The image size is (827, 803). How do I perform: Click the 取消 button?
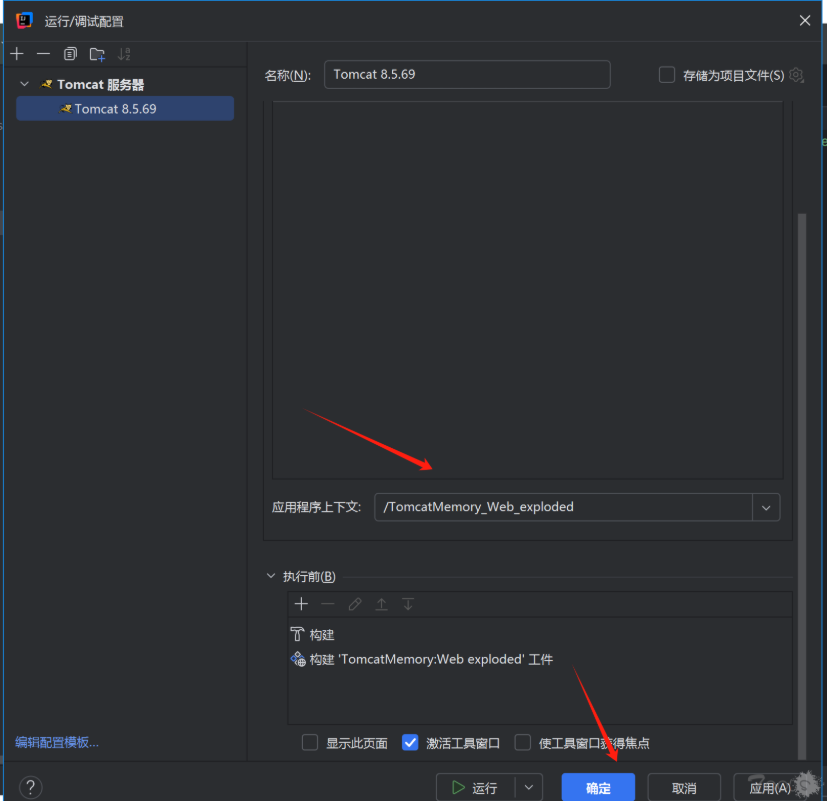click(x=684, y=788)
